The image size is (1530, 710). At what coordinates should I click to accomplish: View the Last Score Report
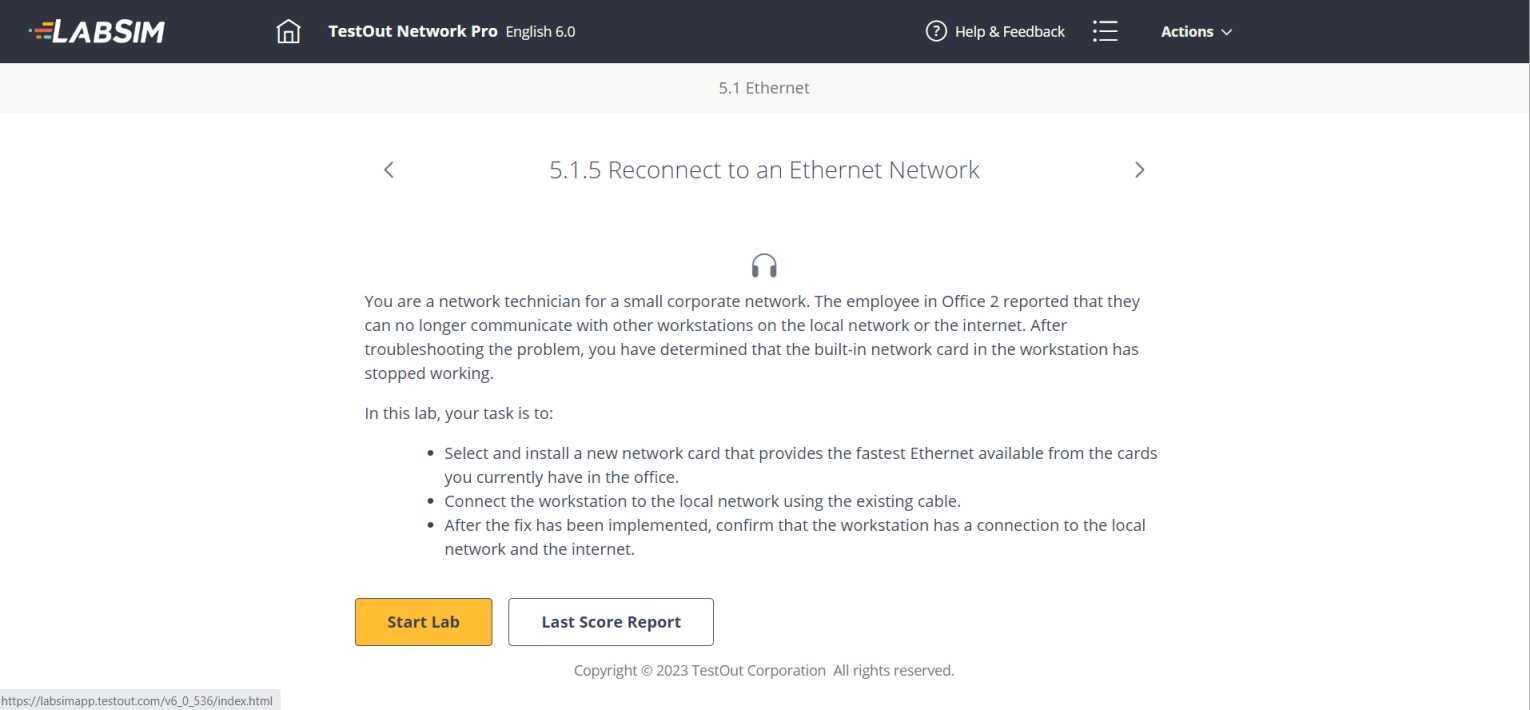pos(610,621)
